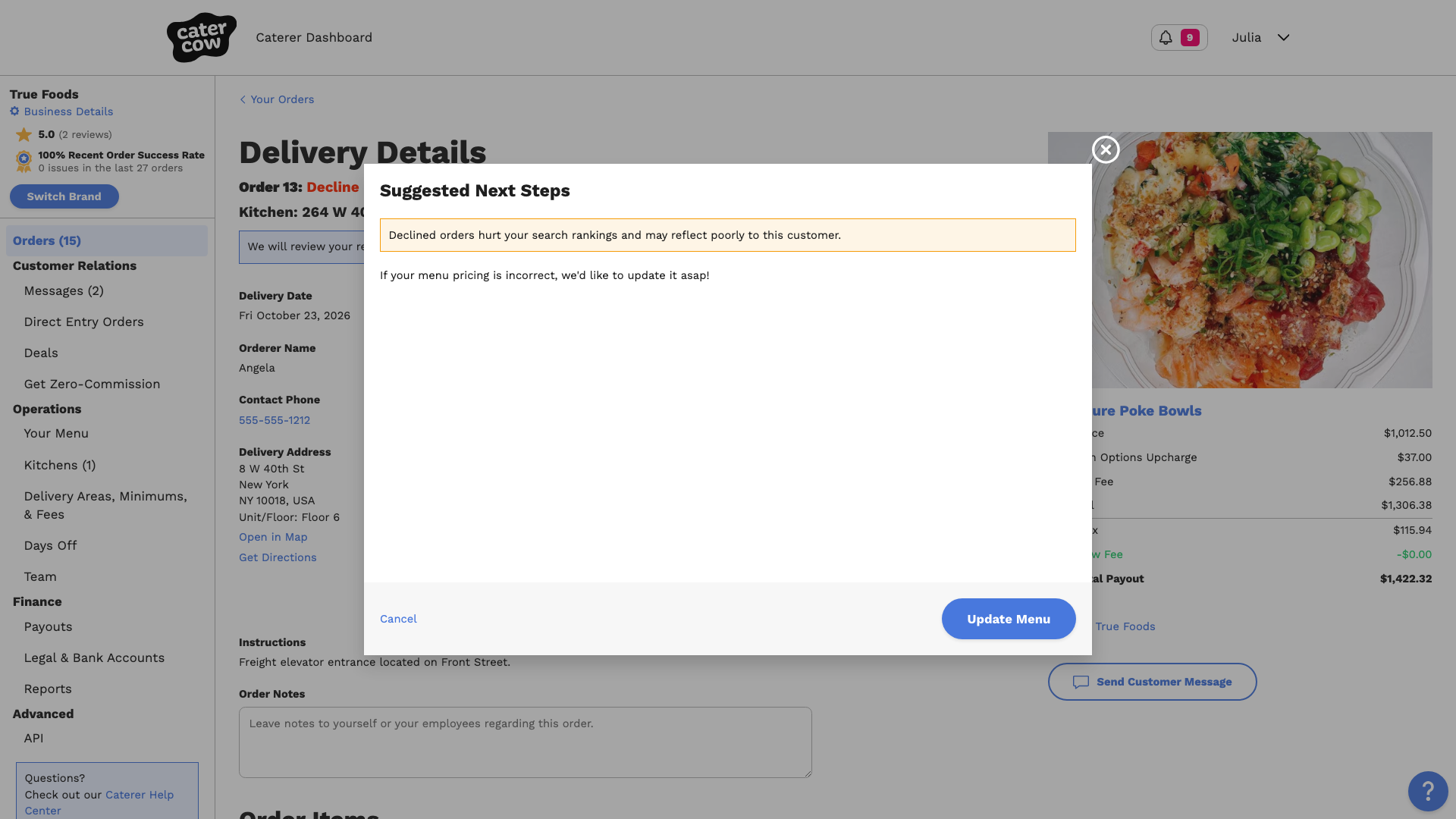1456x819 pixels.
Task: Open the Poke Bowls item title link
Action: [1147, 410]
